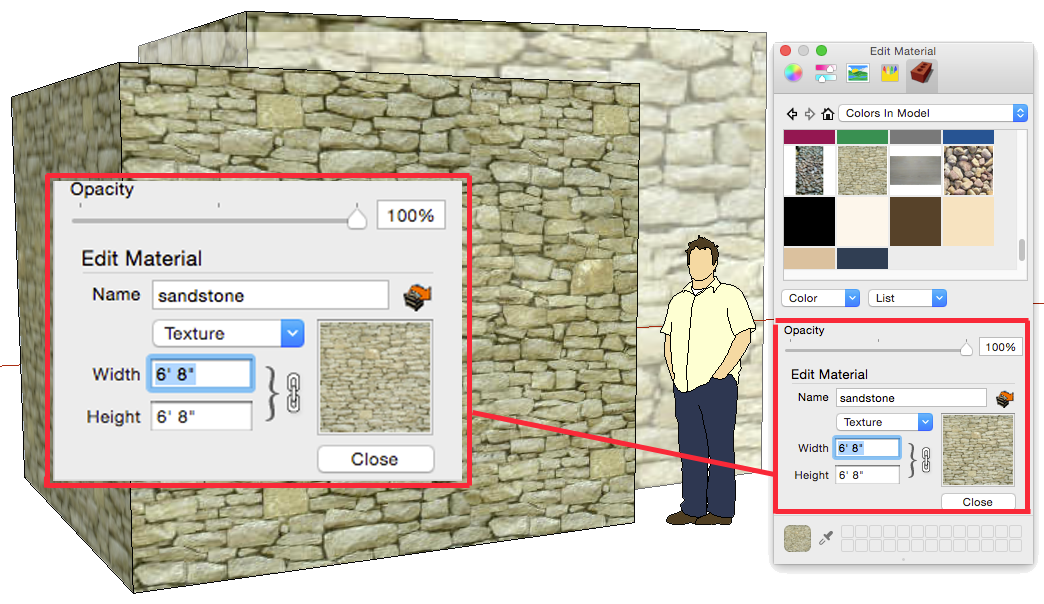Select the sandstone wall swatch in material grid
1044x604 pixels.
click(x=862, y=170)
